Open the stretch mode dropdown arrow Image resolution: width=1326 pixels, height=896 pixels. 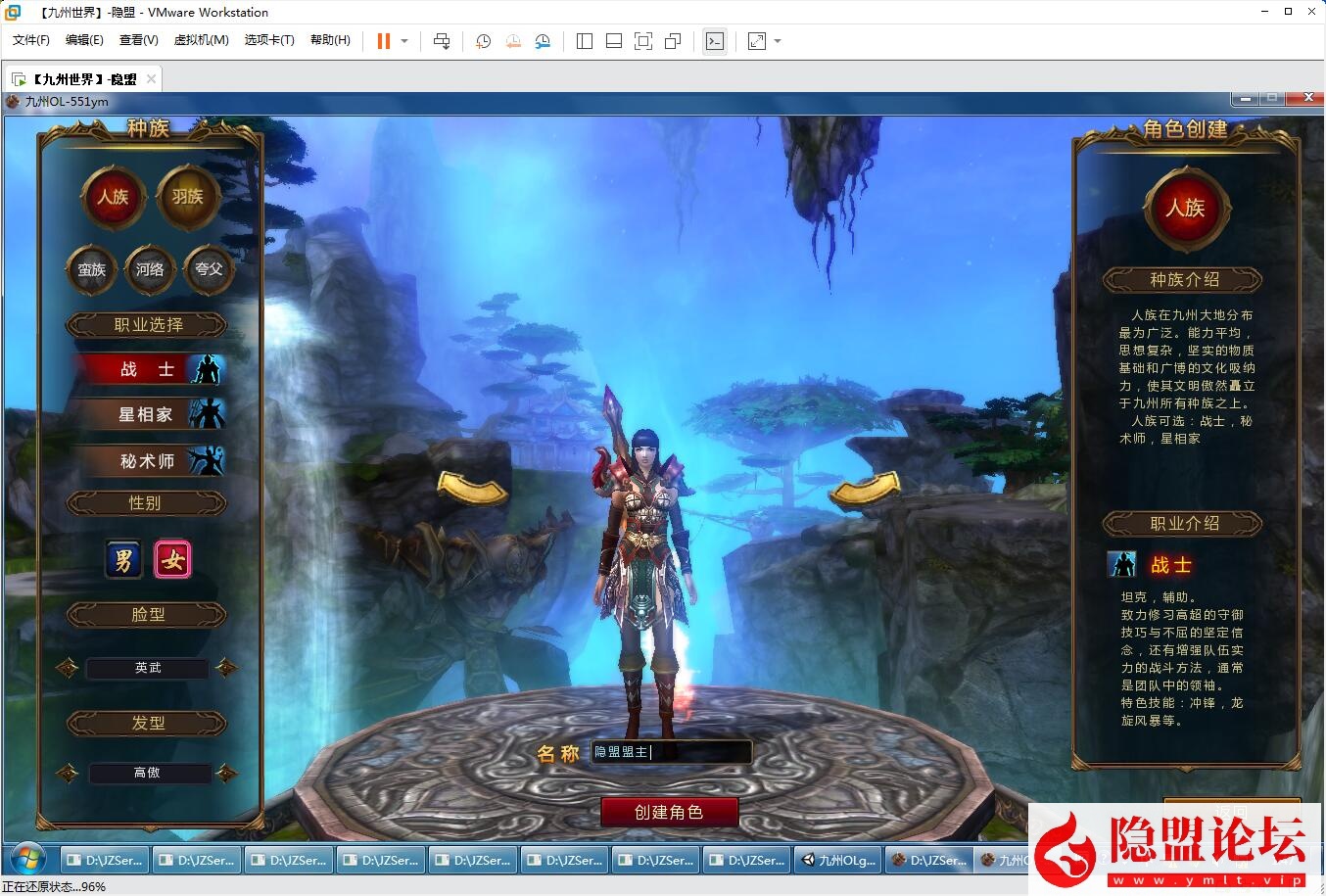coord(777,41)
